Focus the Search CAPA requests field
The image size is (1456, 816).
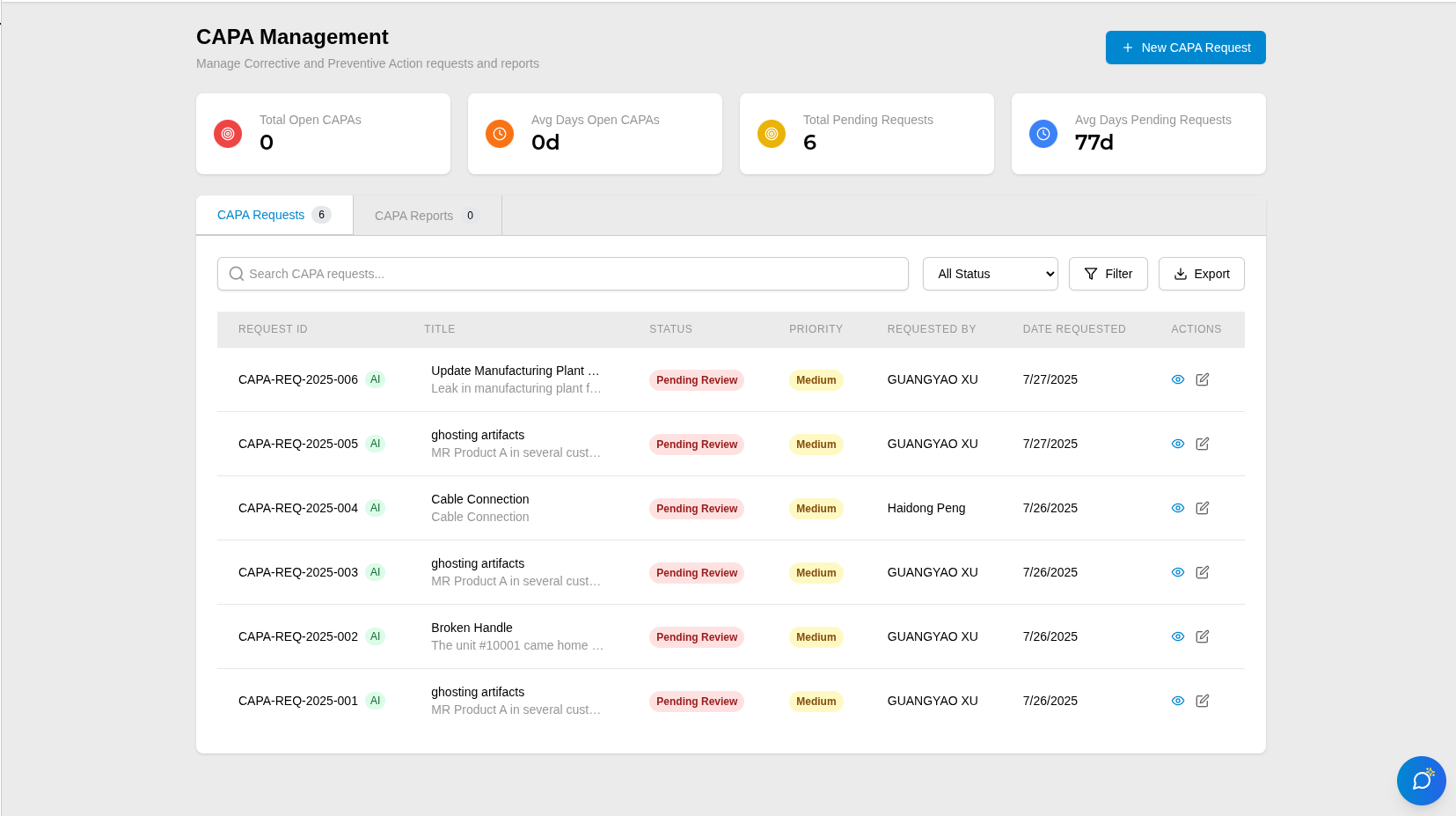(563, 274)
